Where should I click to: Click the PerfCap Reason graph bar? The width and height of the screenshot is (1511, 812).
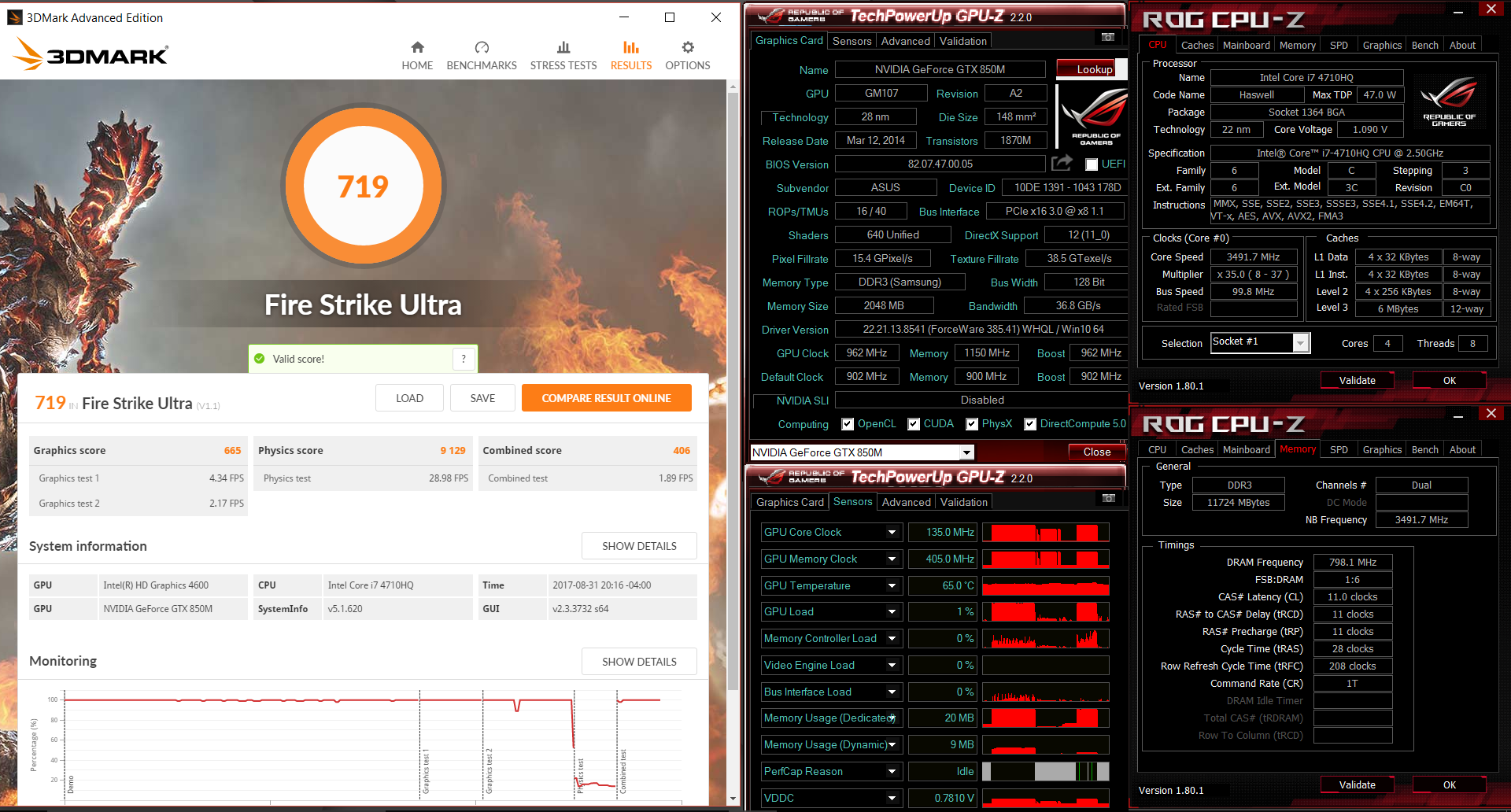[1046, 772]
